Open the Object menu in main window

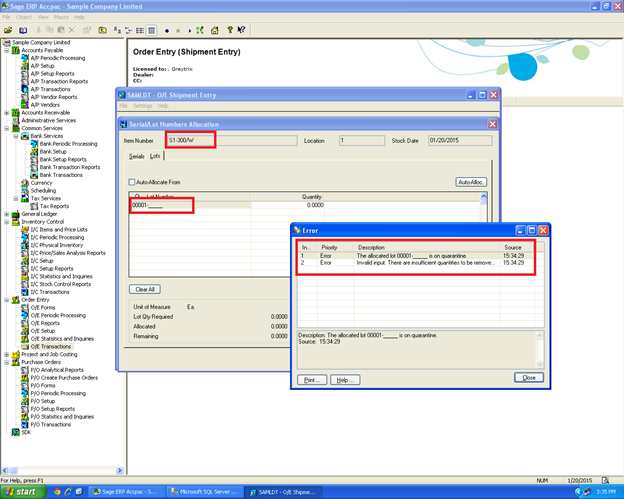coord(24,17)
